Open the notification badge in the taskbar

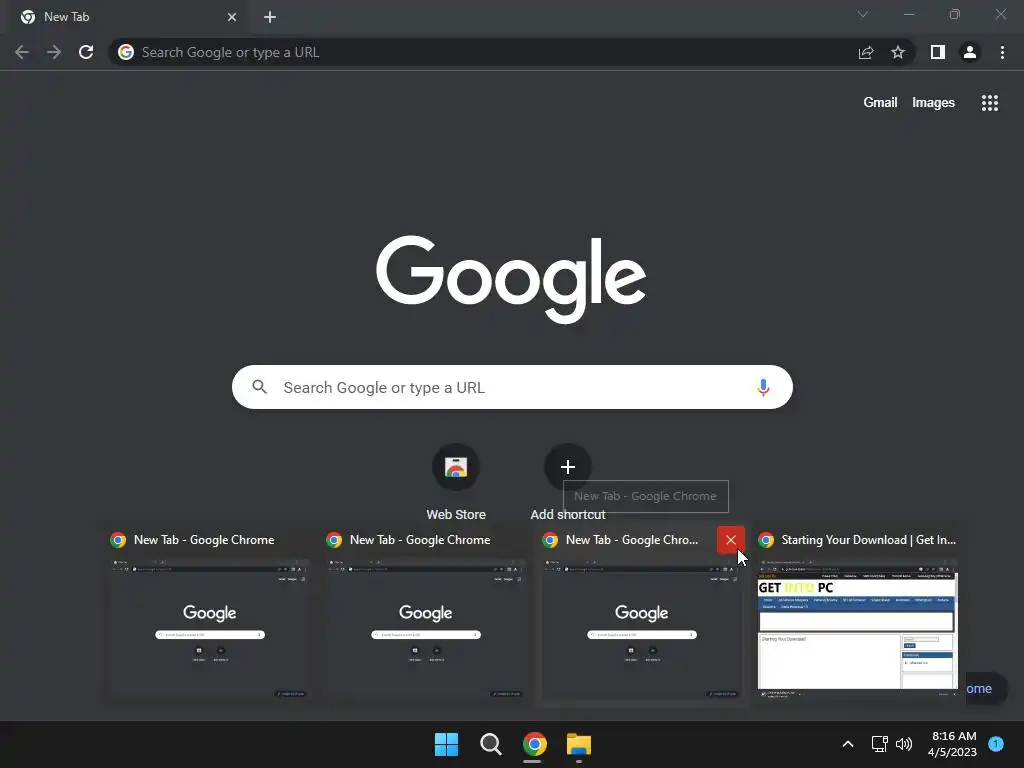[x=996, y=744]
